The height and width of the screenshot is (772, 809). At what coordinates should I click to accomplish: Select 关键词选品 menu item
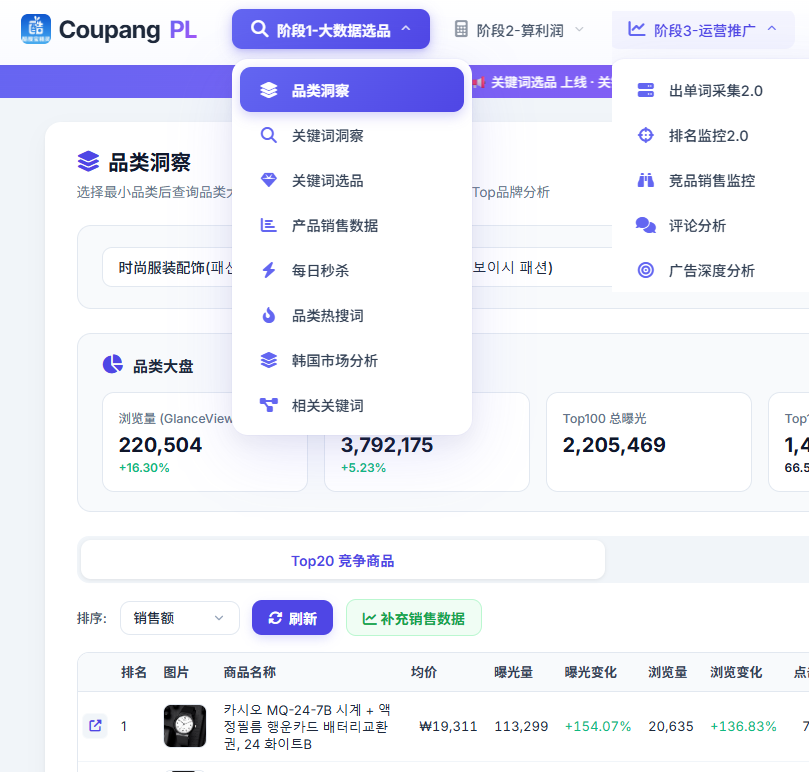click(x=352, y=180)
